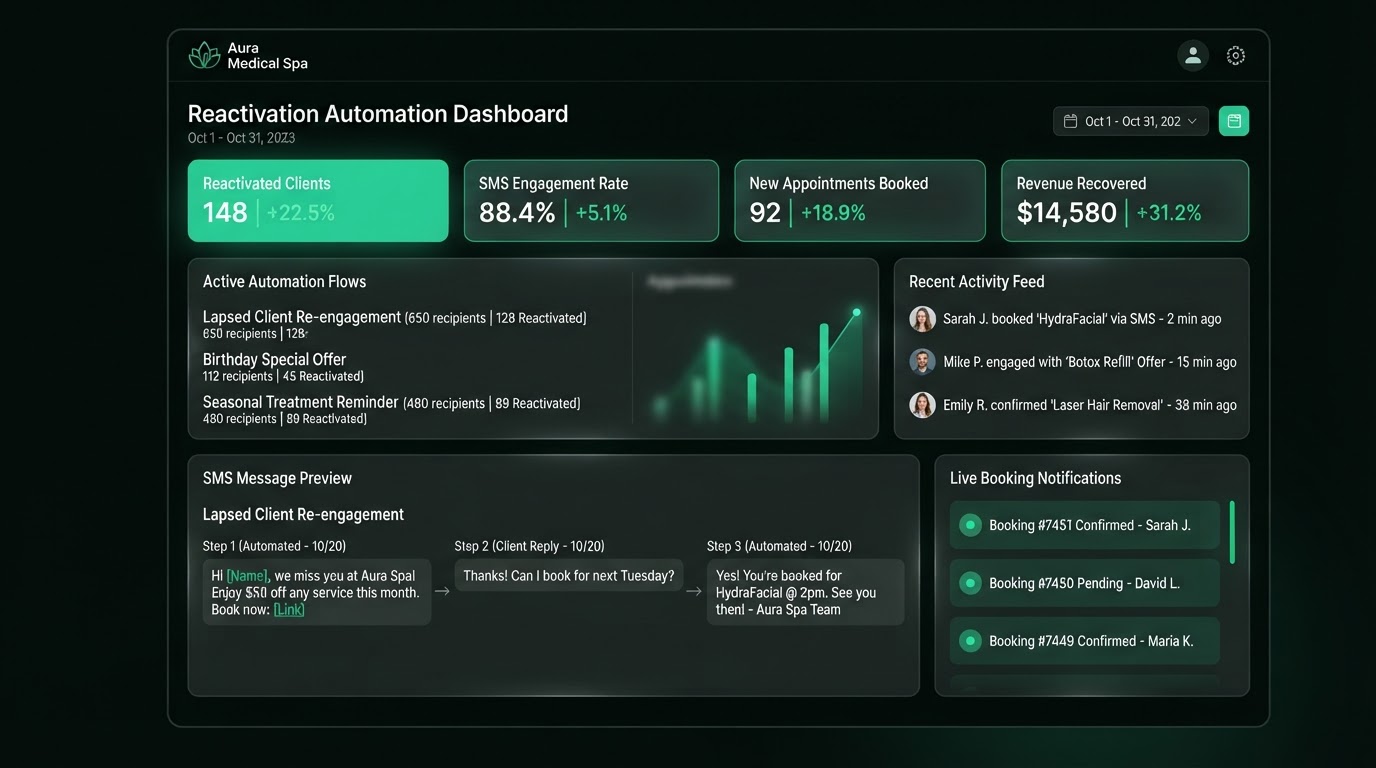Open Lapsed Client Re-engagement flow
1376x768 pixels.
pos(395,325)
